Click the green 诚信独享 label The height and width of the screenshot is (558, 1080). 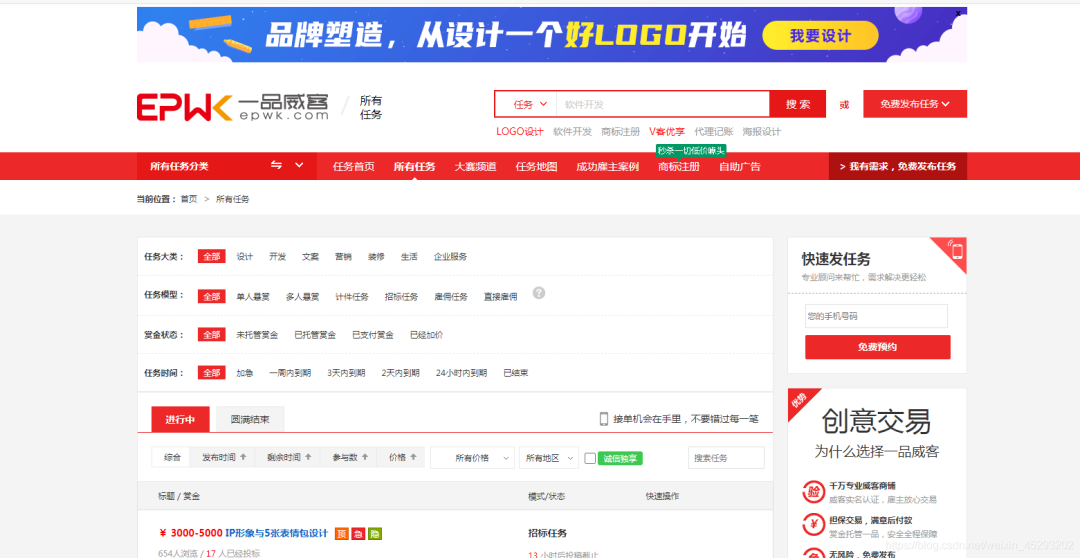[620, 458]
